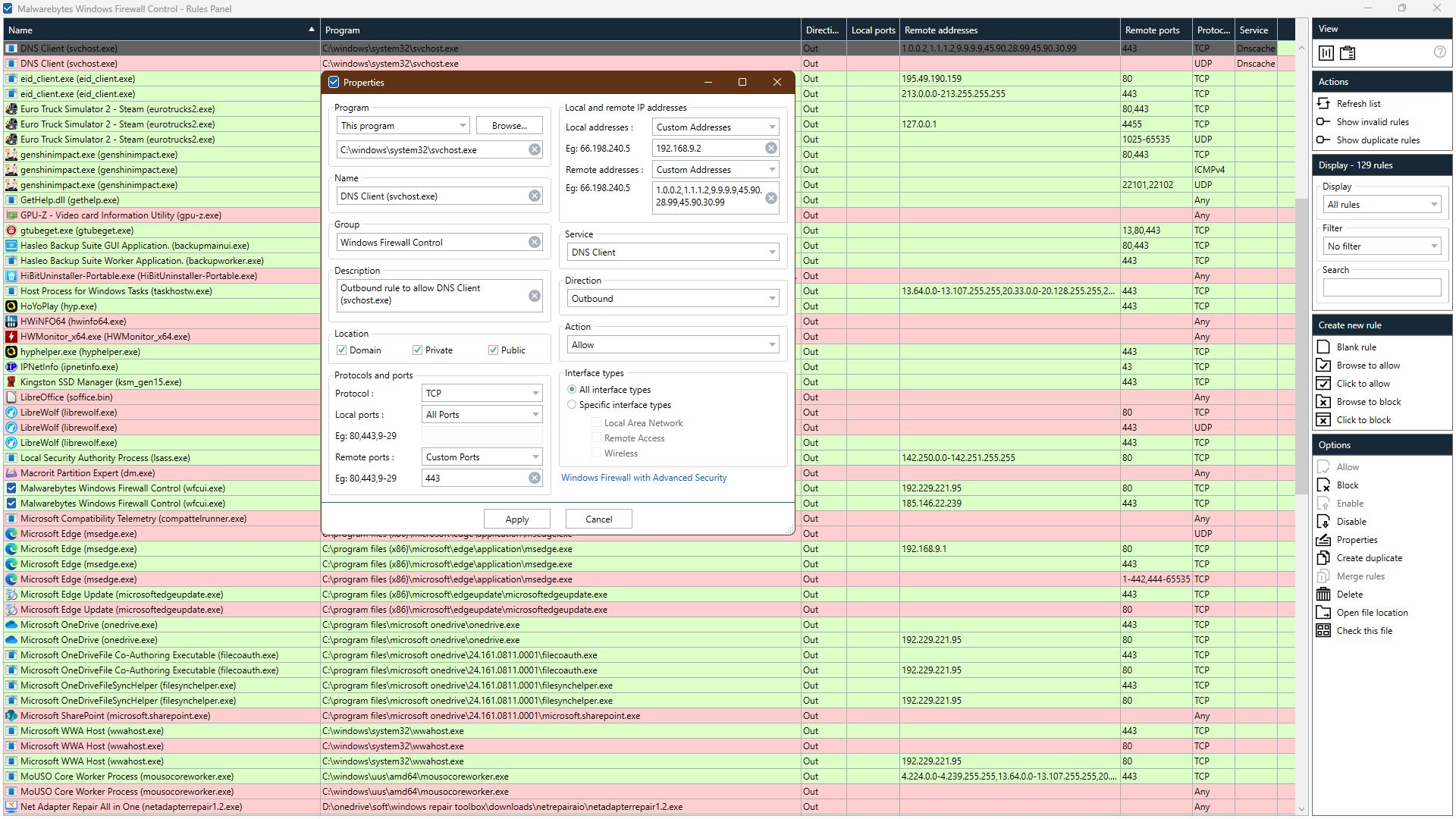Click the Program column header
1456x819 pixels.
click(x=560, y=30)
